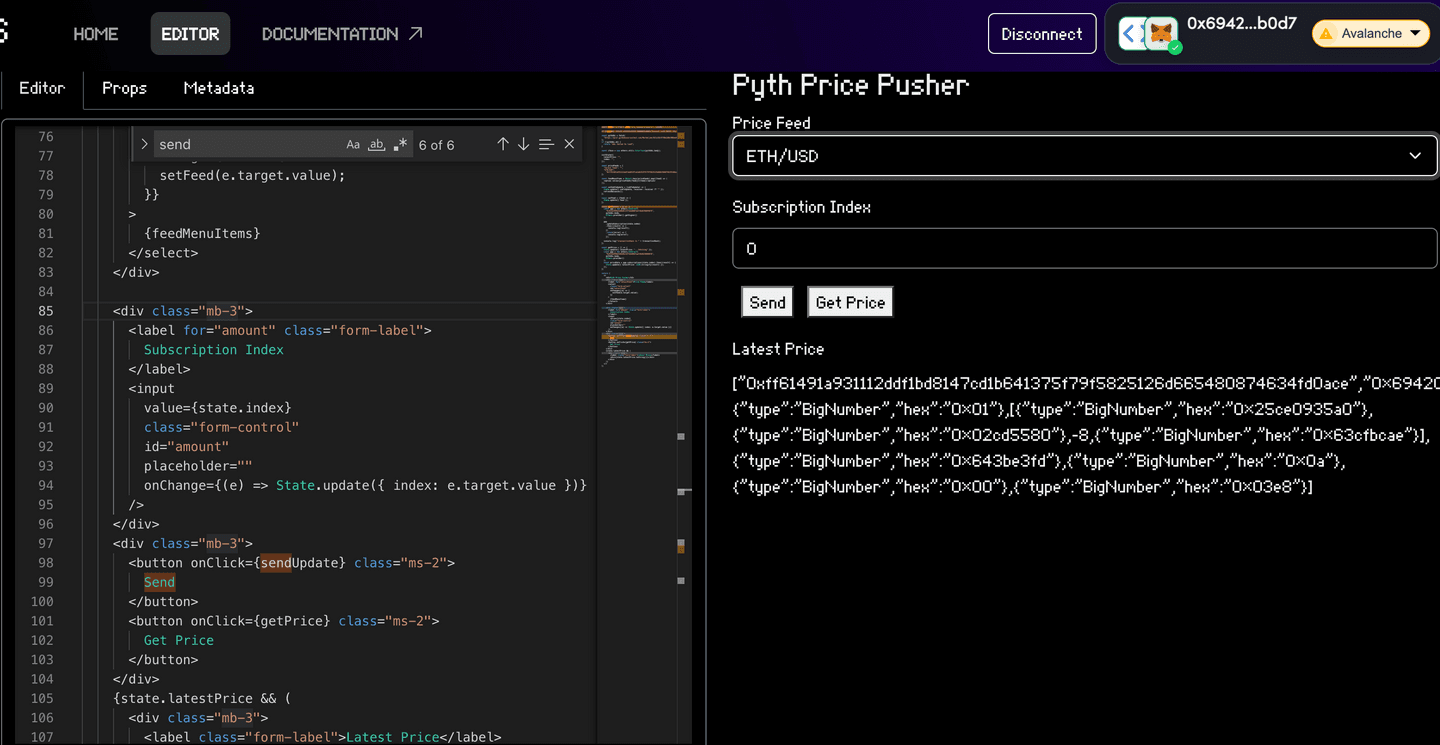The height and width of the screenshot is (745, 1440).
Task: Click the wallet address 0x6942...b0d7
Action: [1241, 24]
